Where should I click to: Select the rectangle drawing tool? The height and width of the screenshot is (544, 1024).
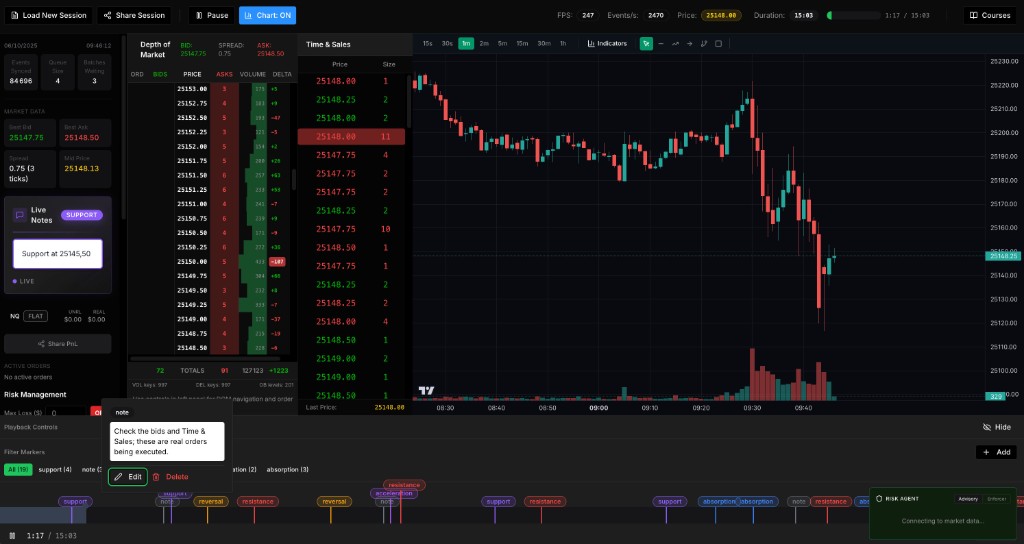(718, 44)
